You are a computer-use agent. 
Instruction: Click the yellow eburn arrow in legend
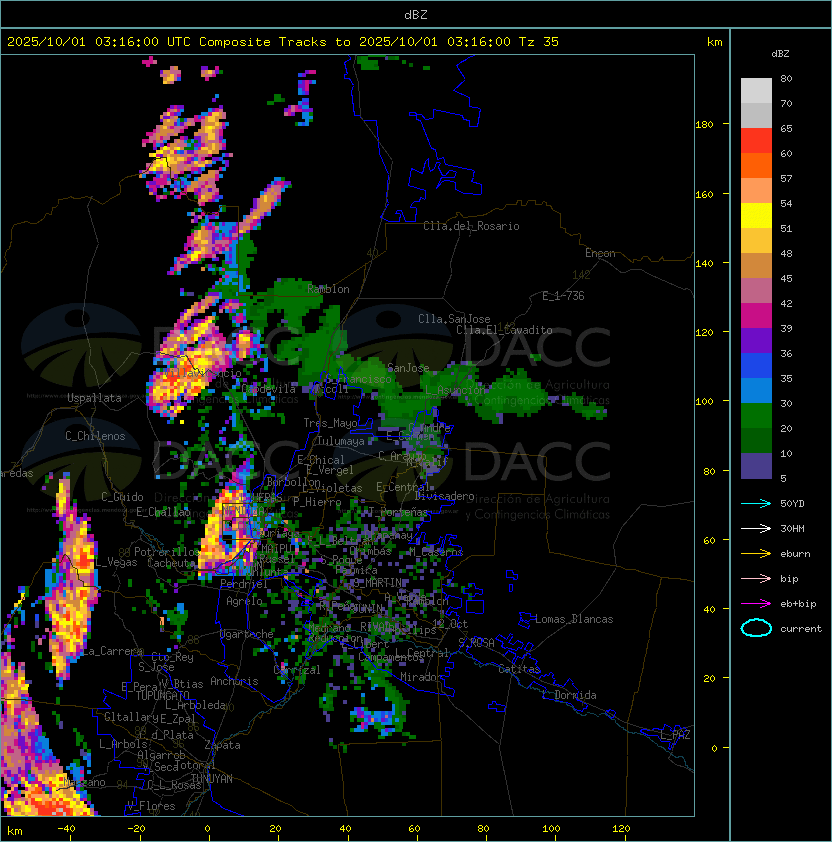[x=756, y=554]
